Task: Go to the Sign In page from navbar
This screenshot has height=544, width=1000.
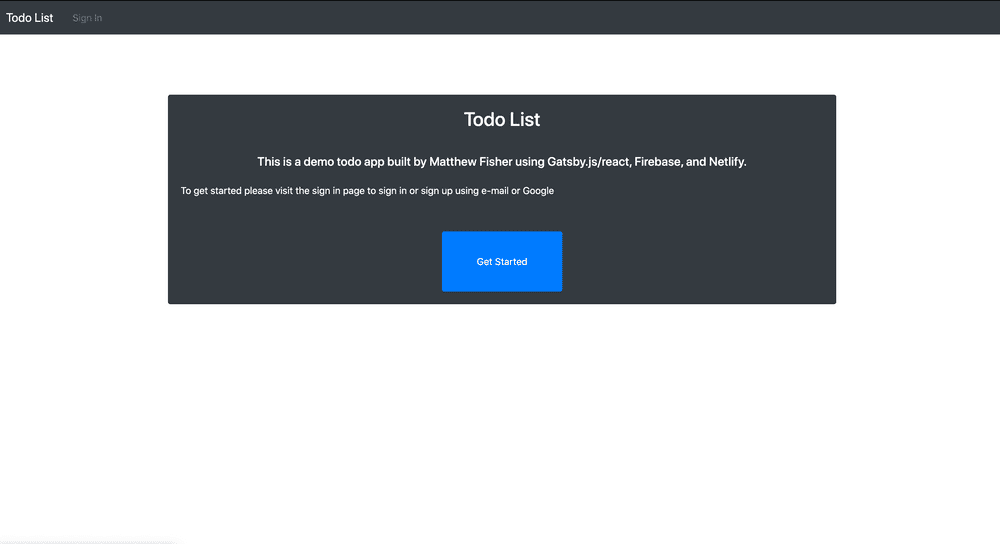Action: click(87, 18)
